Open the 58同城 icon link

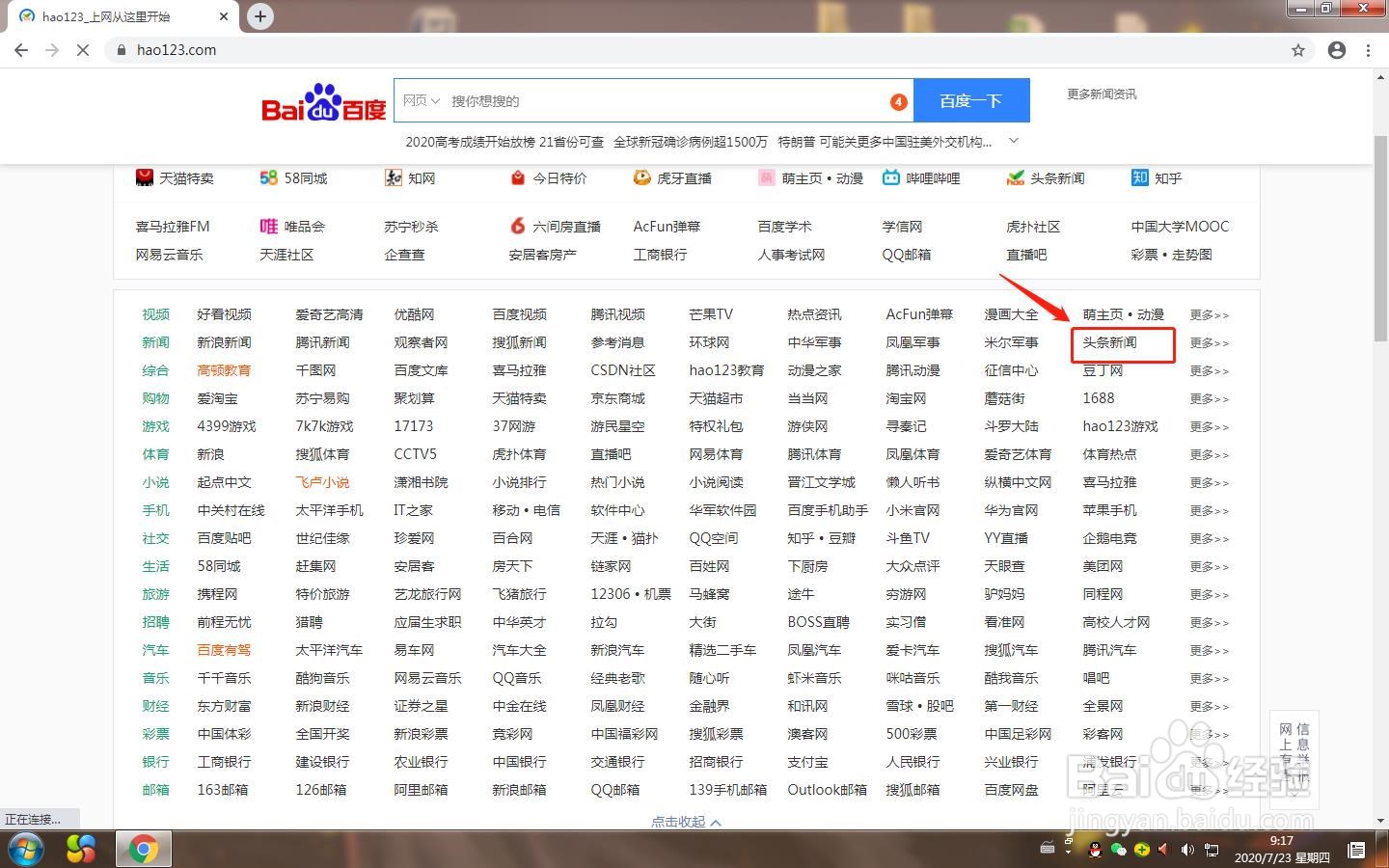[268, 177]
